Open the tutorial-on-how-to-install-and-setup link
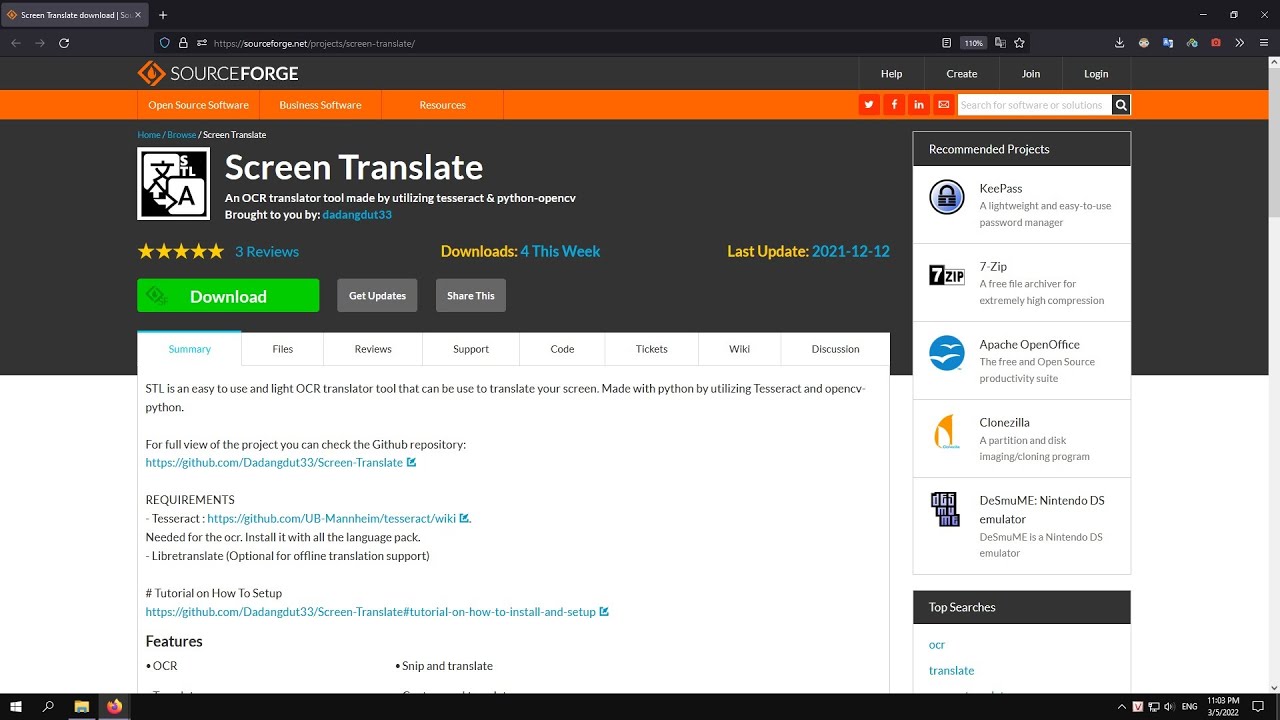 pos(371,612)
